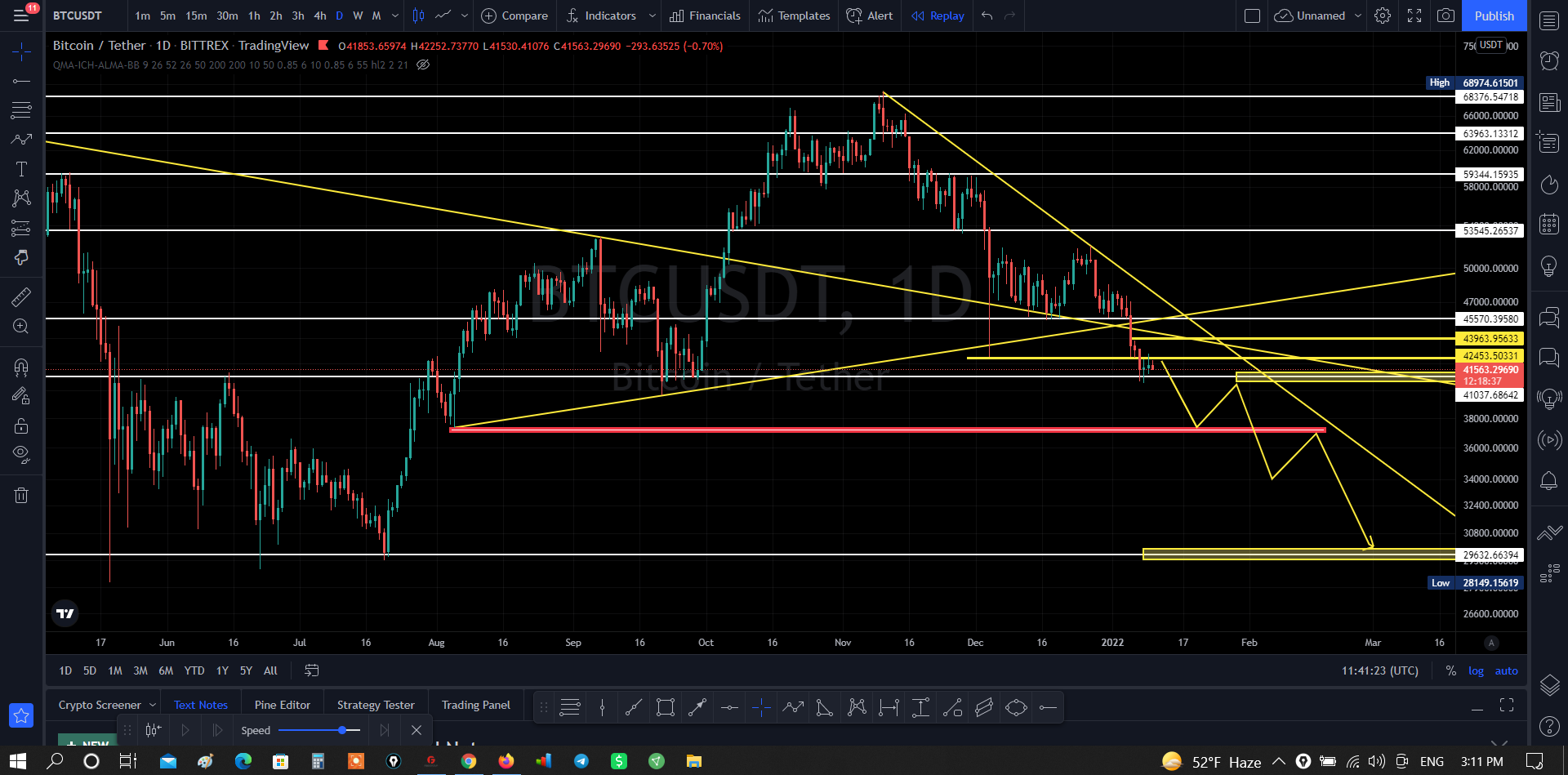Viewport: 1568px width, 775px height.
Task: Maximize the bottom panel
Action: coord(1507,705)
